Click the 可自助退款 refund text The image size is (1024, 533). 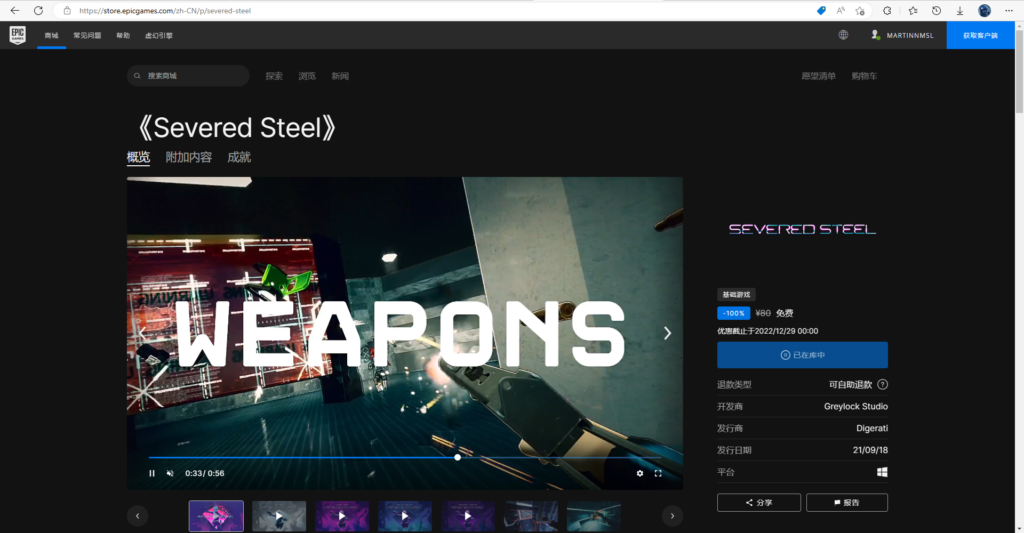(x=850, y=384)
